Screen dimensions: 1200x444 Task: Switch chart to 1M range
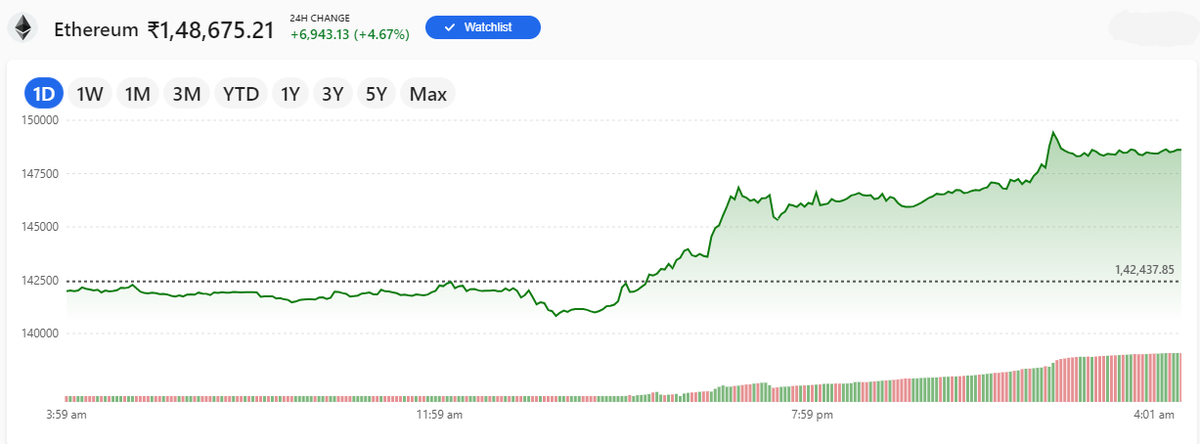(137, 94)
